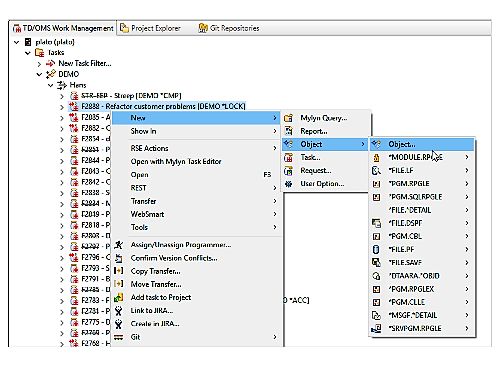Choose Object... in the Object submenu
The height and width of the screenshot is (370, 500).
[x=422, y=144]
